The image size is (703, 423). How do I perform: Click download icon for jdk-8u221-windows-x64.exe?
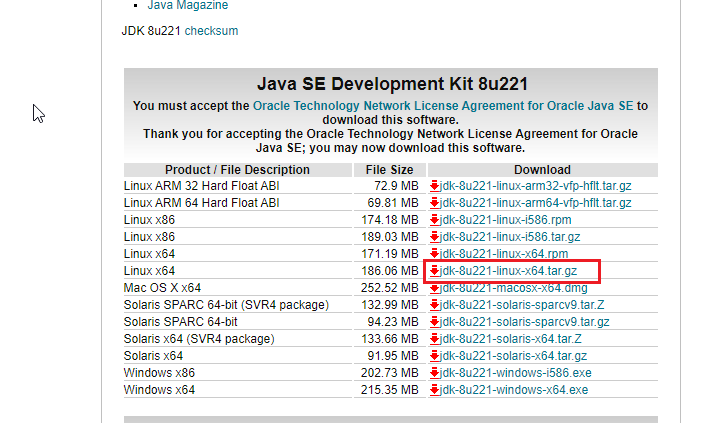tap(435, 390)
